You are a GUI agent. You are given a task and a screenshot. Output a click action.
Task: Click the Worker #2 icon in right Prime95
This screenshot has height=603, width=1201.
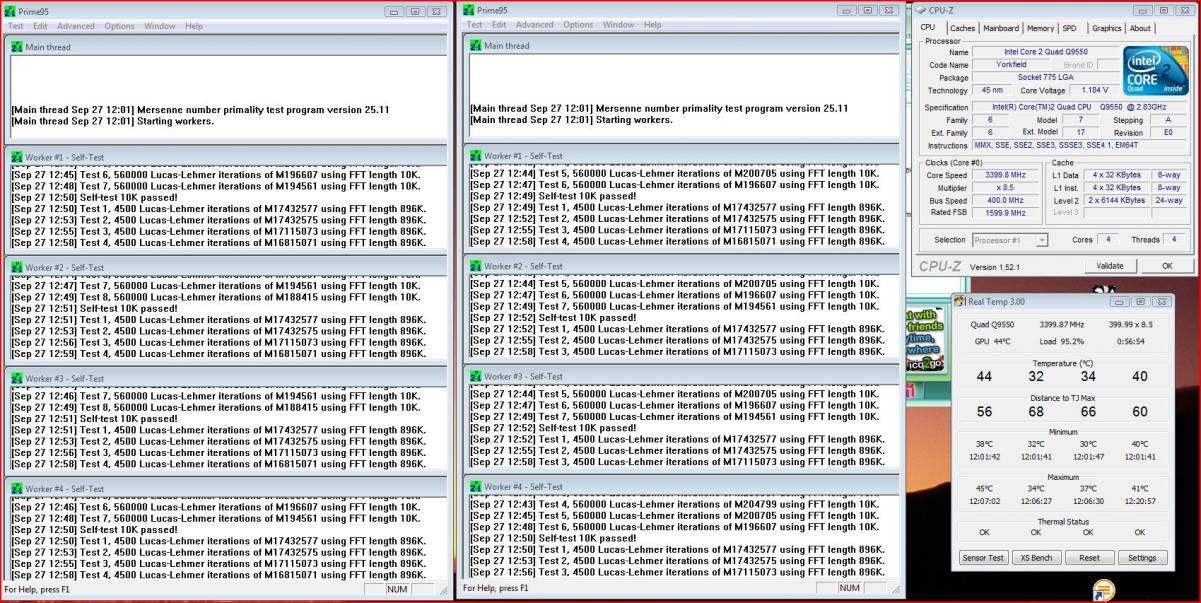click(475, 267)
